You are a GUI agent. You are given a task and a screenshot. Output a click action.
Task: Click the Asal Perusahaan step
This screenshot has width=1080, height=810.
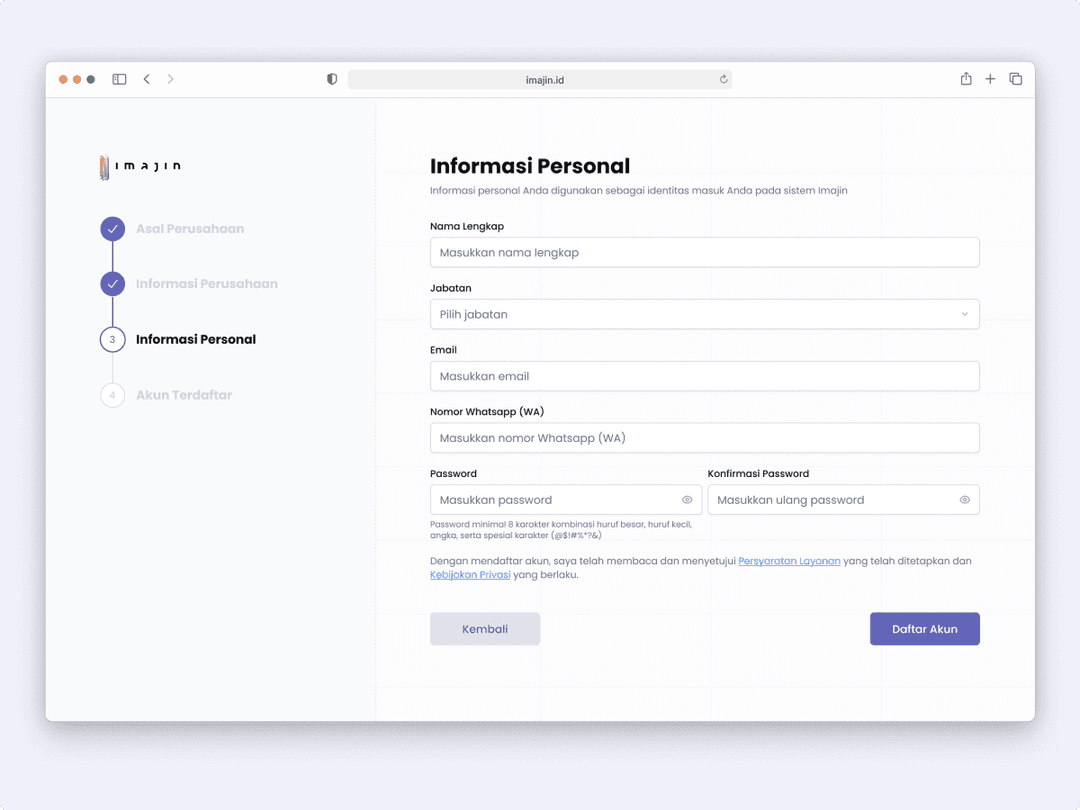[189, 229]
